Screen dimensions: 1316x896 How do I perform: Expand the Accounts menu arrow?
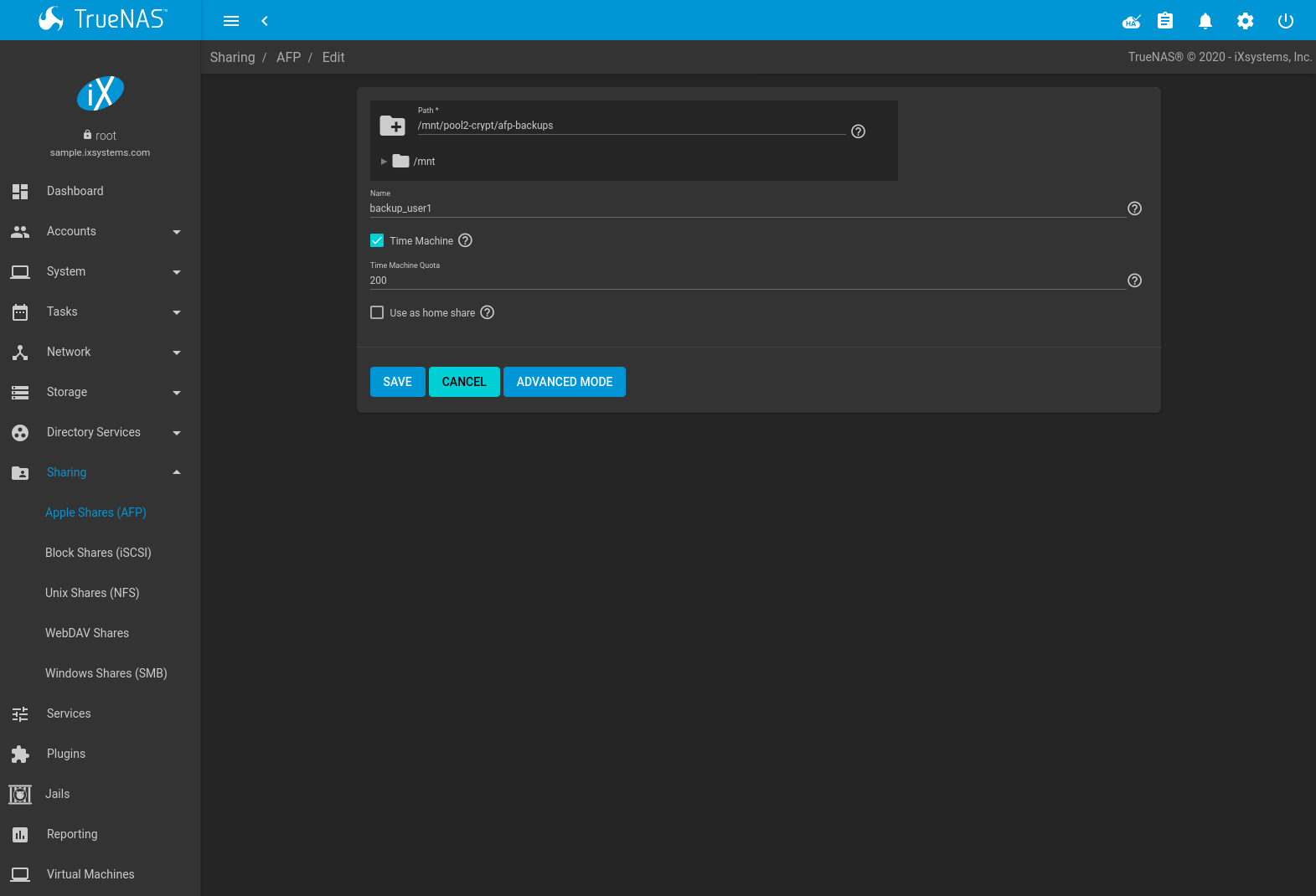click(x=177, y=232)
